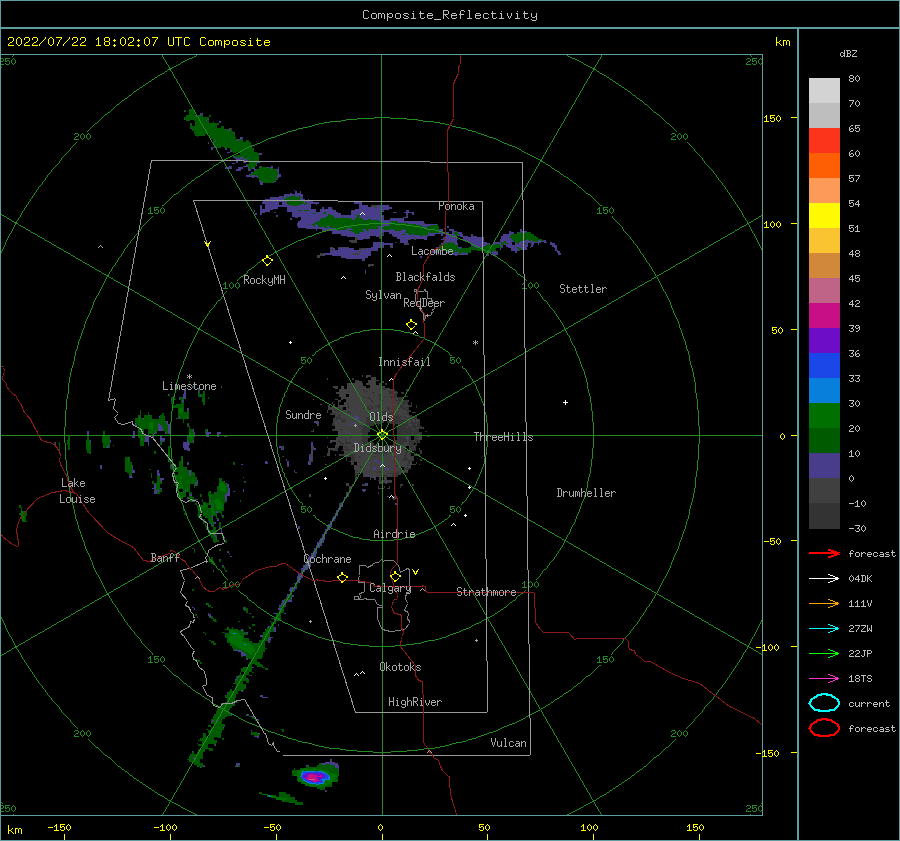
Task: Click the Ponoka label
Action: click(x=456, y=206)
